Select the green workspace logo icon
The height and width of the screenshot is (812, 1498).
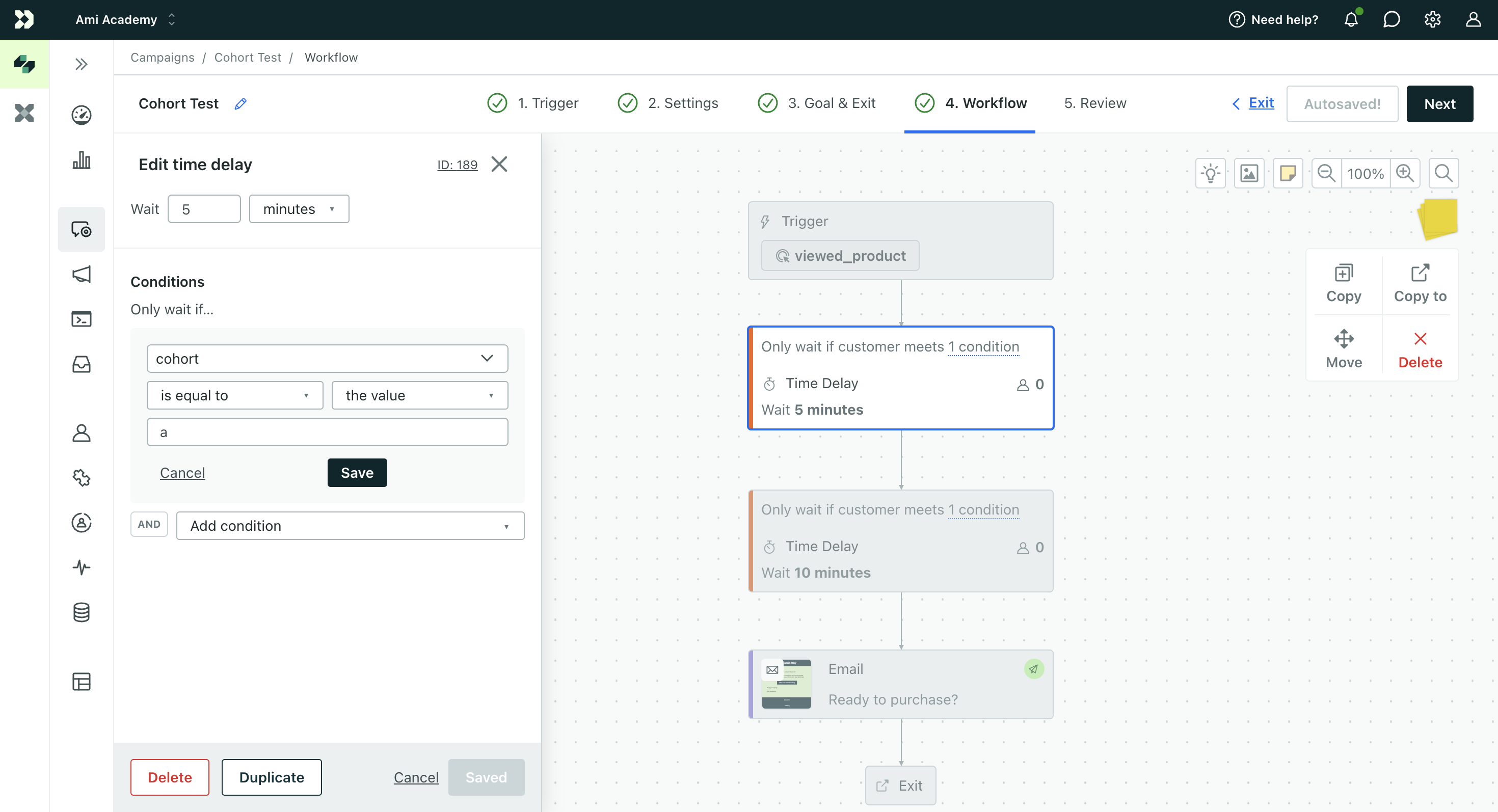[x=24, y=64]
